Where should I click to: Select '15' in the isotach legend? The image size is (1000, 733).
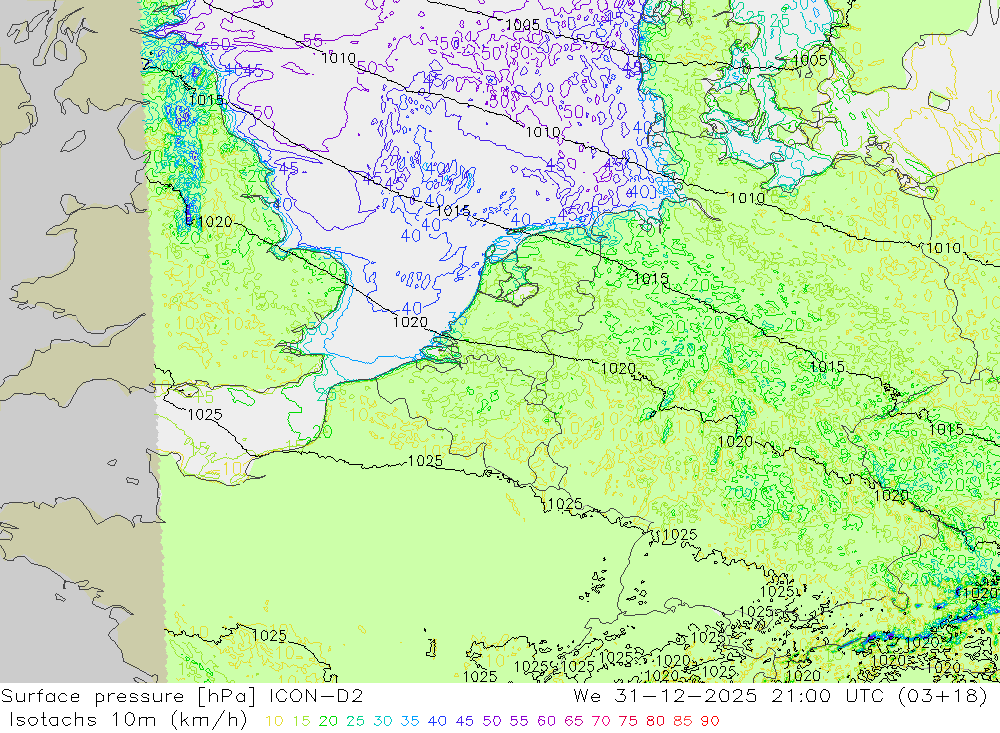pos(302,722)
